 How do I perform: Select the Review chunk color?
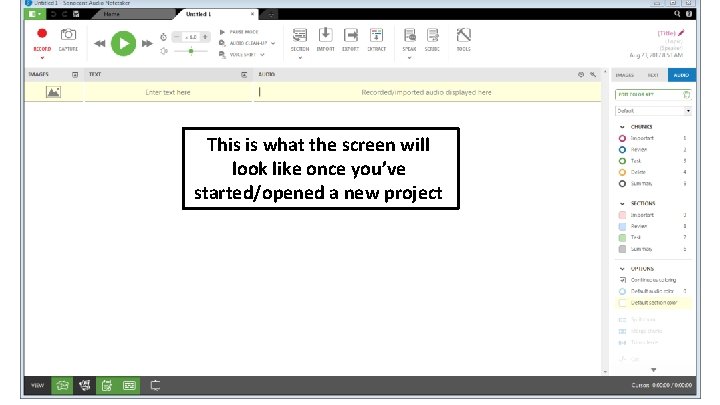[622, 150]
